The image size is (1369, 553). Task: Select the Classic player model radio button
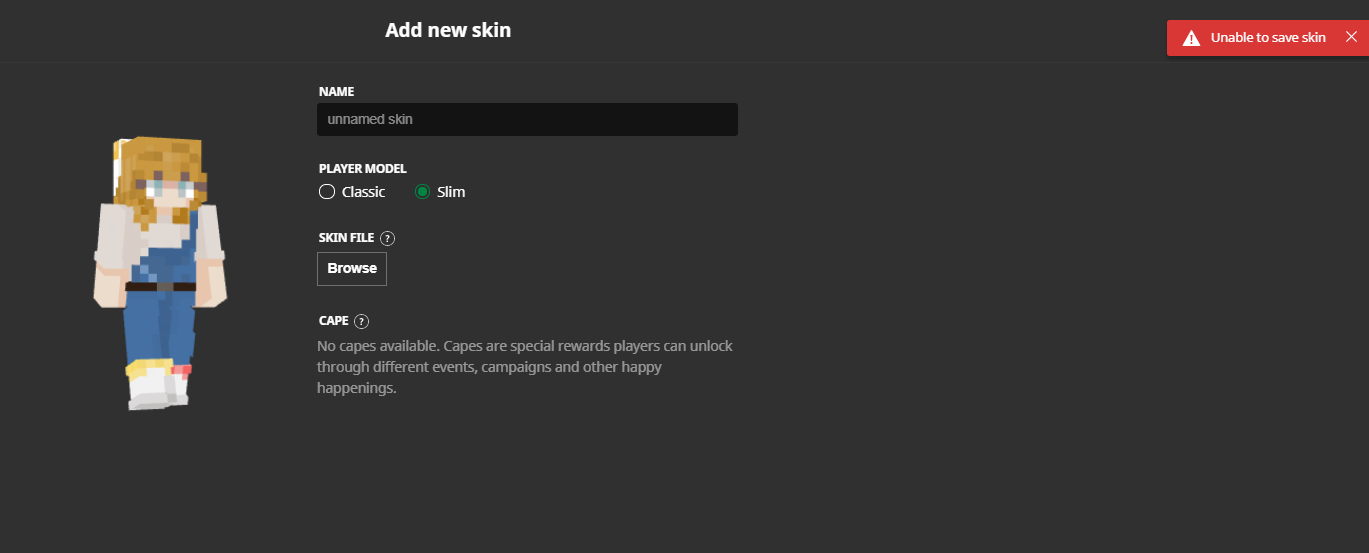click(x=327, y=192)
